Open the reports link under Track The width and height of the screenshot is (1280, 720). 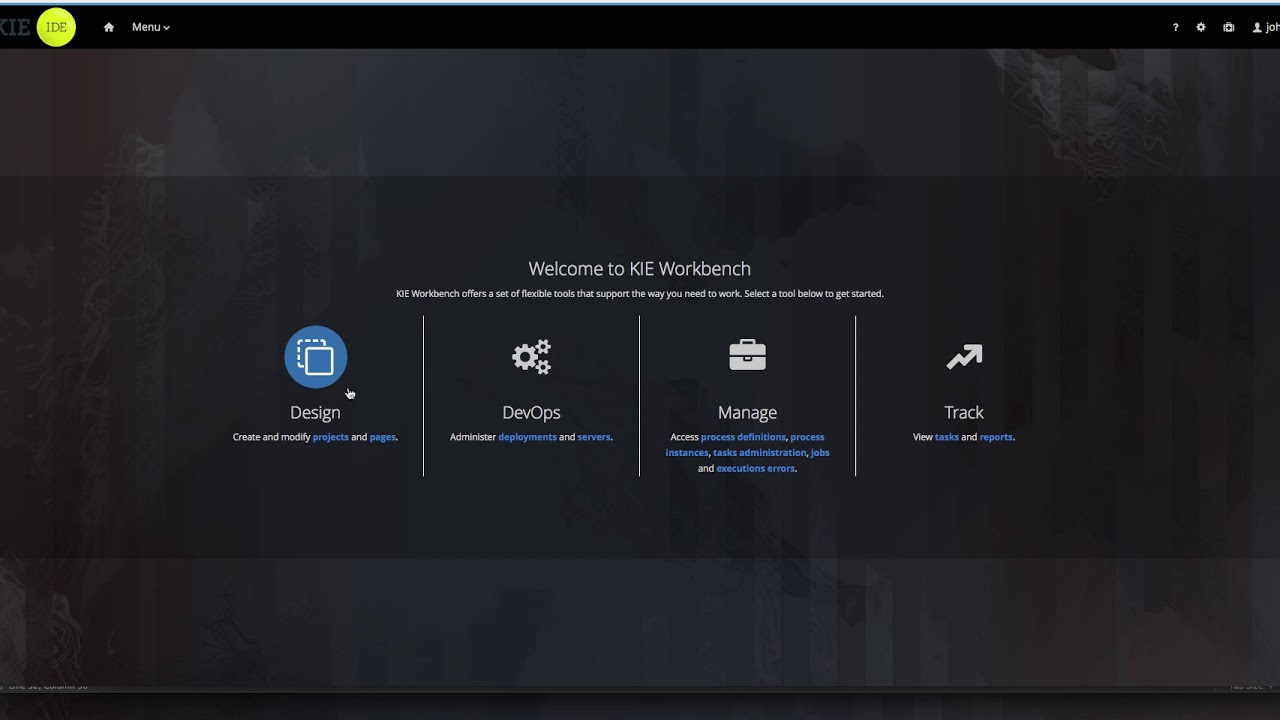tap(996, 437)
